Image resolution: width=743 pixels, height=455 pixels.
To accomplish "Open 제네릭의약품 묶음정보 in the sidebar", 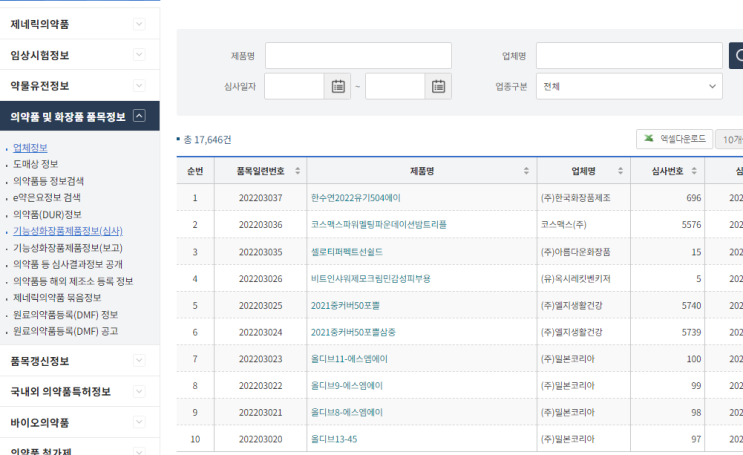I will tap(57, 298).
